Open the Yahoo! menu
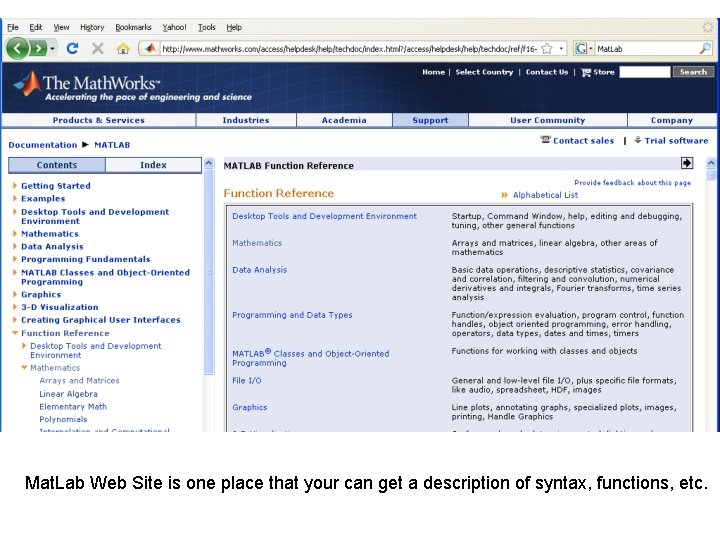Screen dimensions: 720x540 (174, 27)
